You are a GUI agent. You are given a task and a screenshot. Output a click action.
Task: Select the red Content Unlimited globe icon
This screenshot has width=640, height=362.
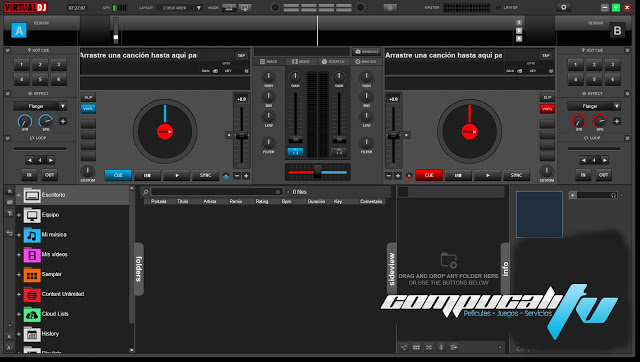(32, 294)
